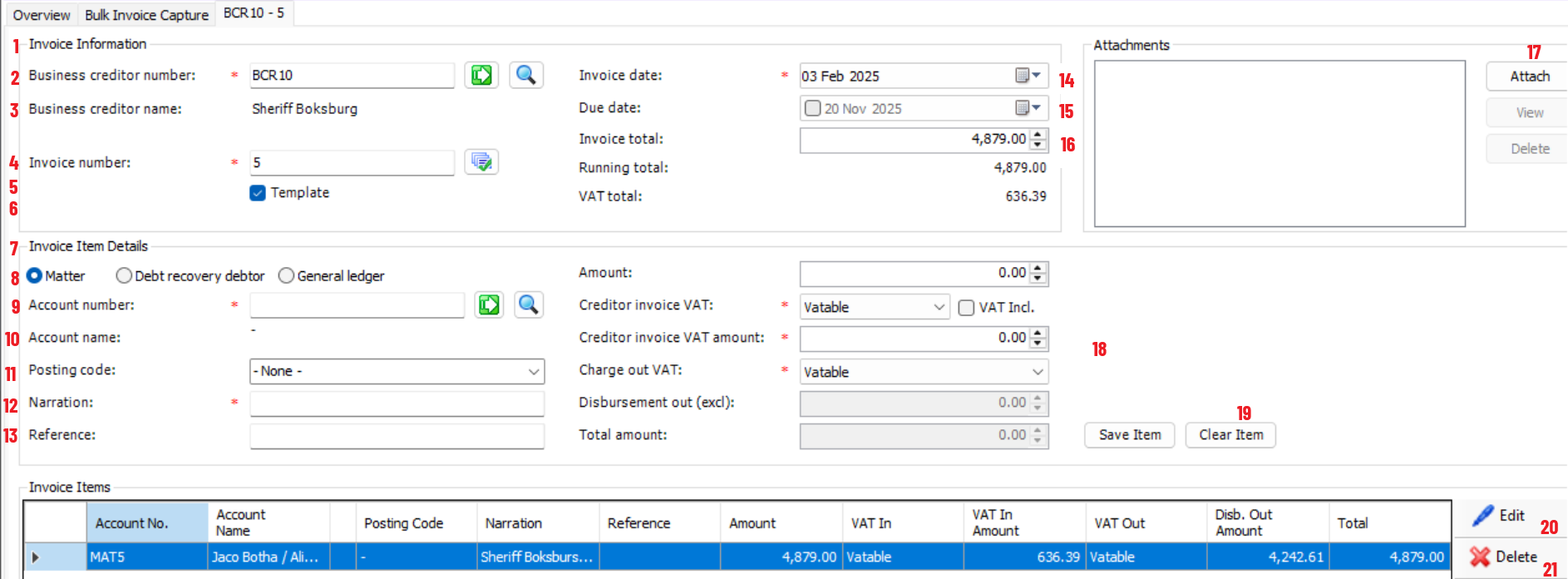Click Creditor invoice VAT amount spinner

click(1038, 338)
